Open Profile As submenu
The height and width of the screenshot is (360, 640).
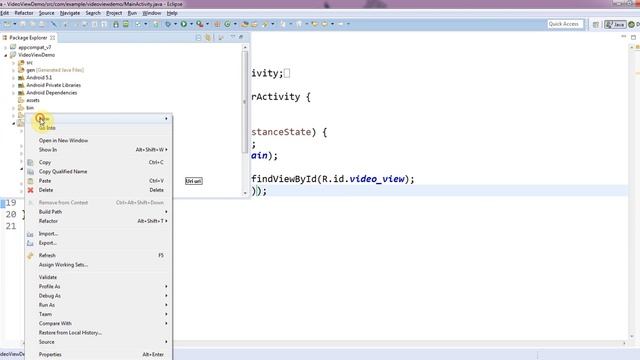(98, 287)
